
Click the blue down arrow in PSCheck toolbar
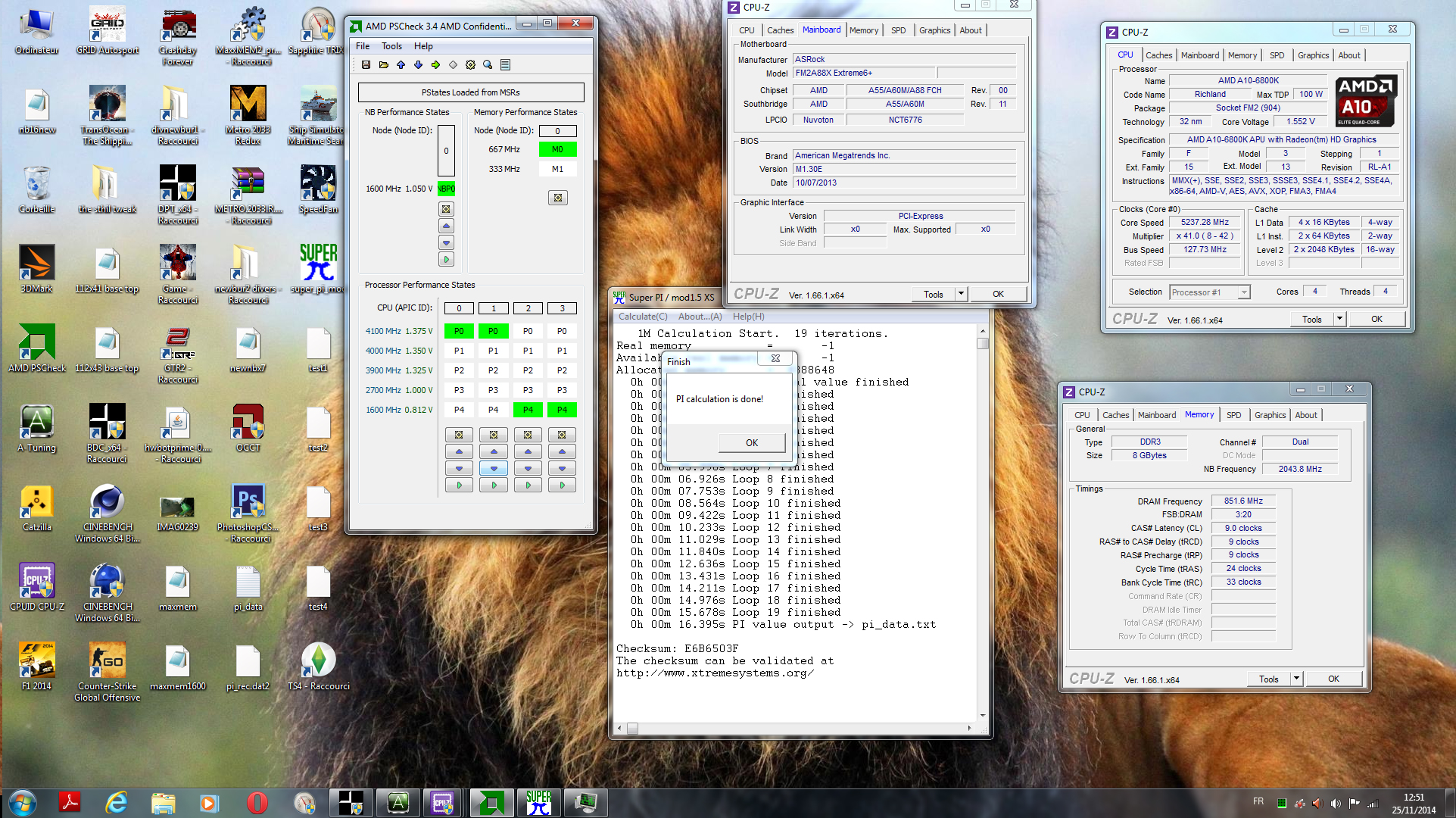(418, 65)
